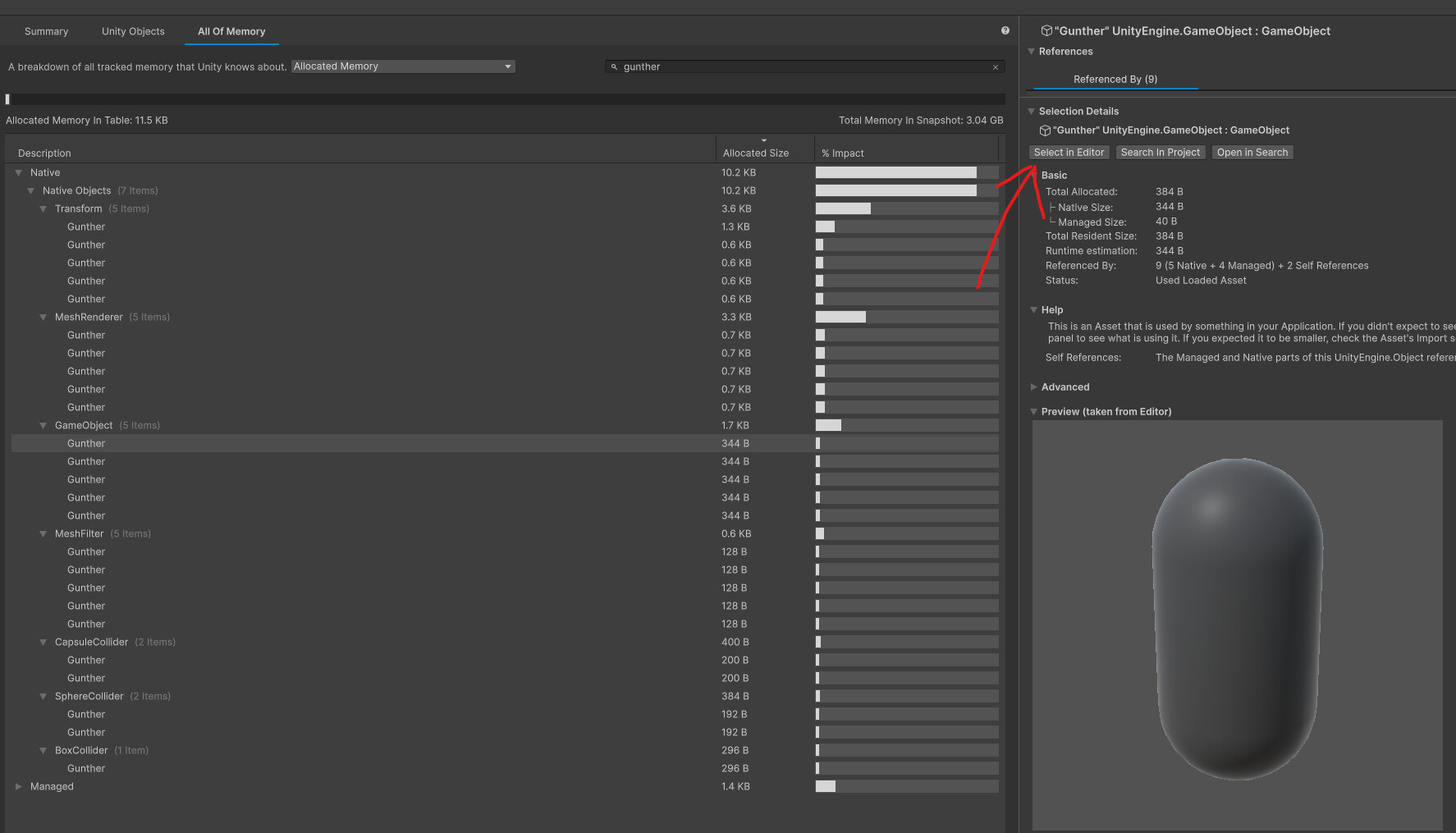Click the cube icon beside the Gunther header
The height and width of the screenshot is (833, 1456).
pos(1046,30)
